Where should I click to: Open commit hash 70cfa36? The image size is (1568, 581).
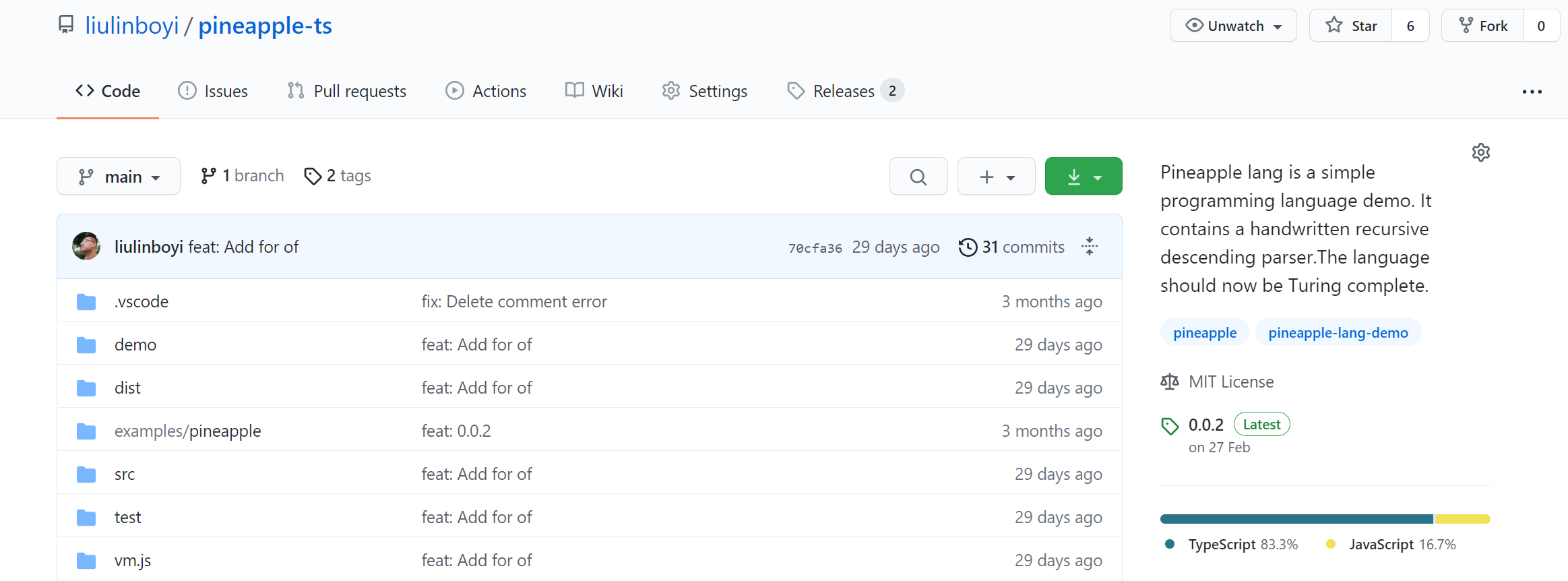[x=815, y=248]
